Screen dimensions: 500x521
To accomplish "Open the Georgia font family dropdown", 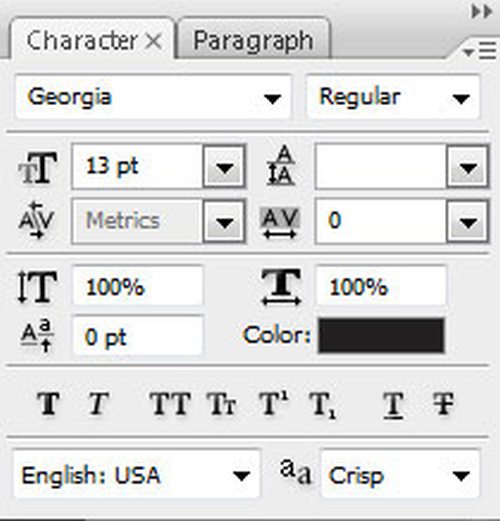I will (x=153, y=97).
